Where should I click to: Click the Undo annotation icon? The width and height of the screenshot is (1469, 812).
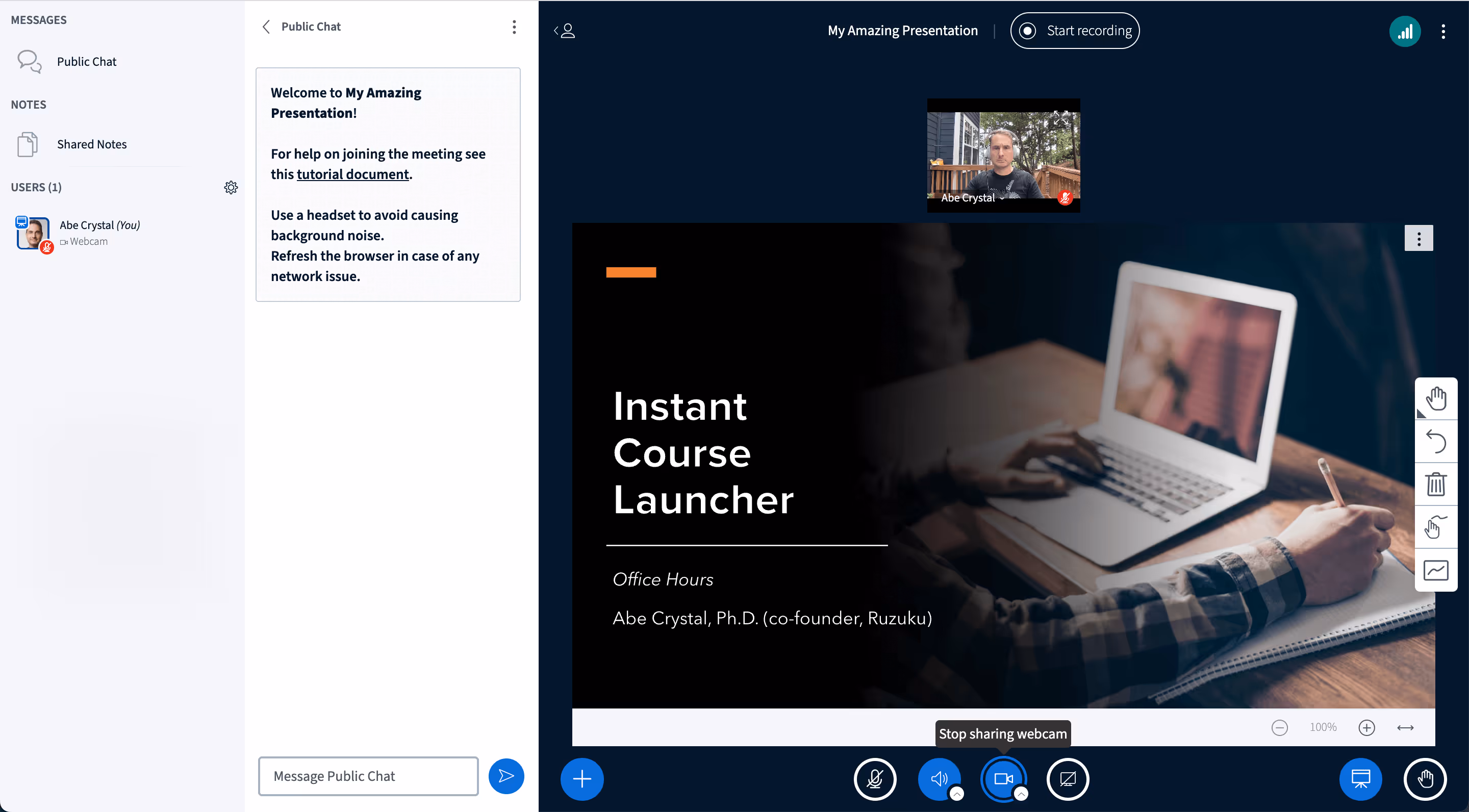[x=1435, y=441]
